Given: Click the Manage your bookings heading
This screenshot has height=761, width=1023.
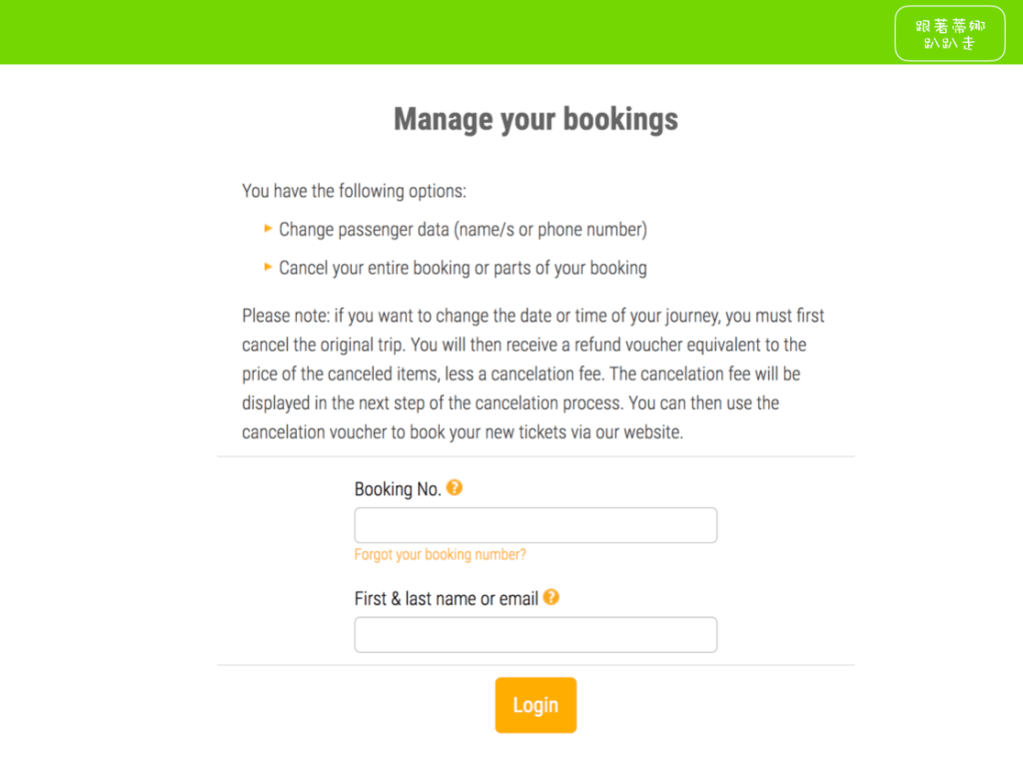Looking at the screenshot, I should [535, 119].
